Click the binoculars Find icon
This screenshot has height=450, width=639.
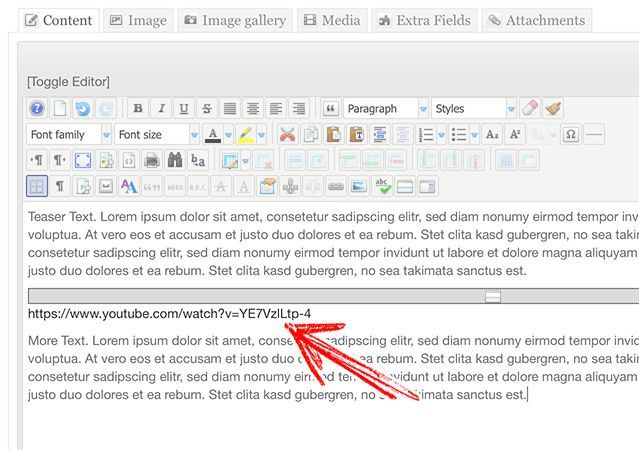click(175, 161)
